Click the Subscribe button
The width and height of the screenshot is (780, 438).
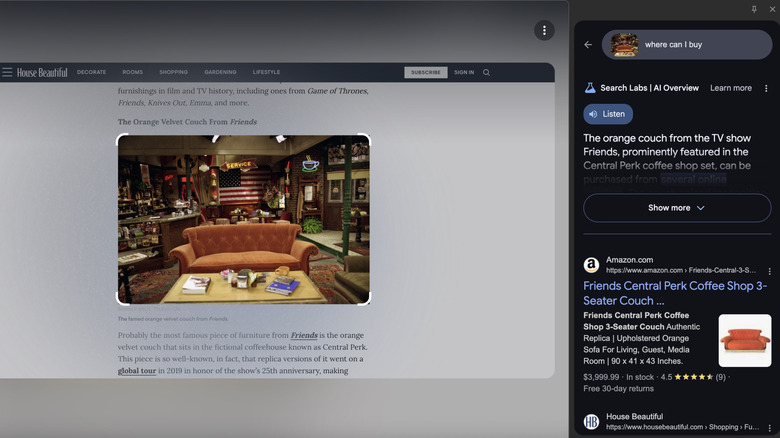coord(426,72)
